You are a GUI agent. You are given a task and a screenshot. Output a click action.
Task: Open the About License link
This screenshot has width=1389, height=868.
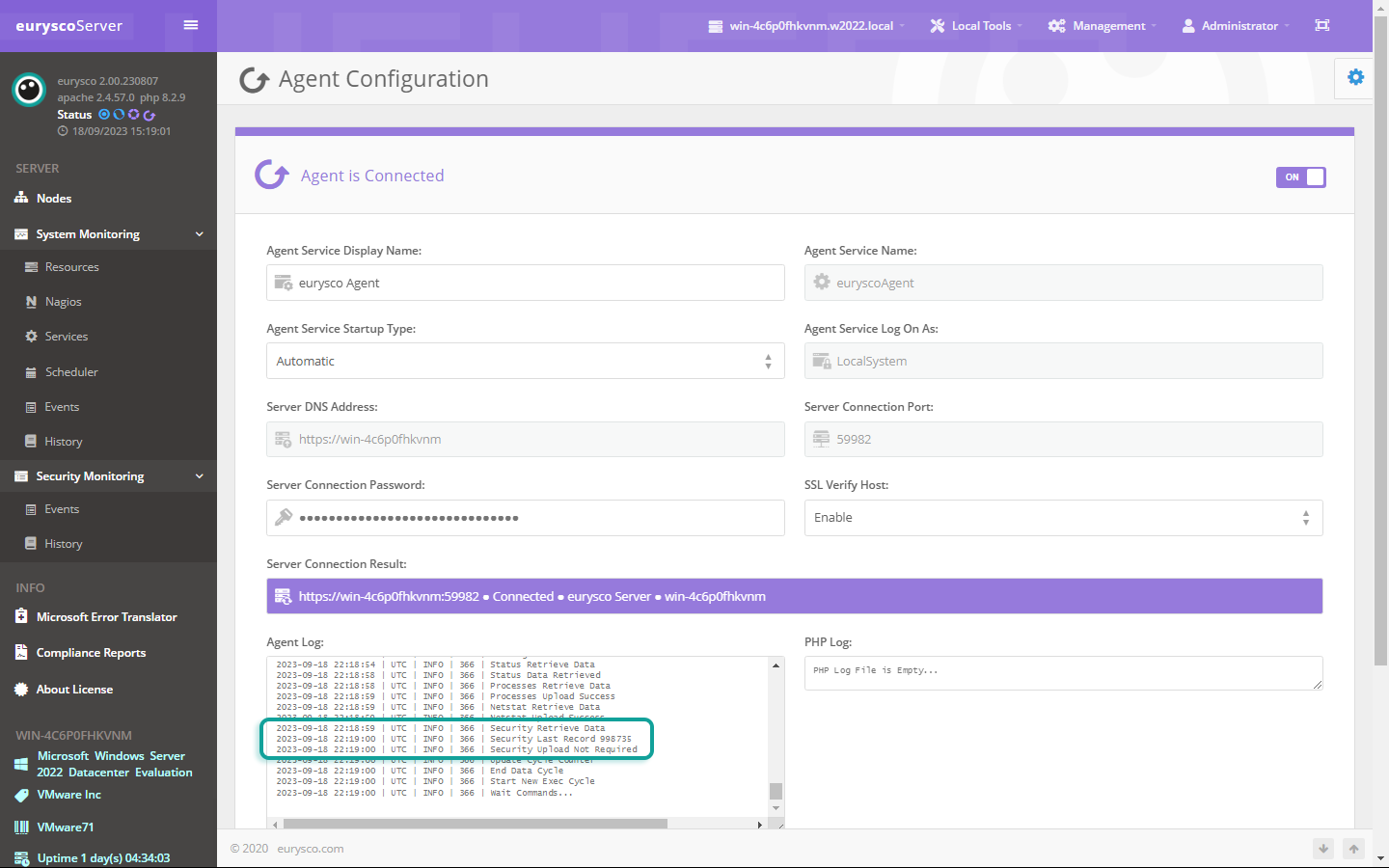pos(75,690)
